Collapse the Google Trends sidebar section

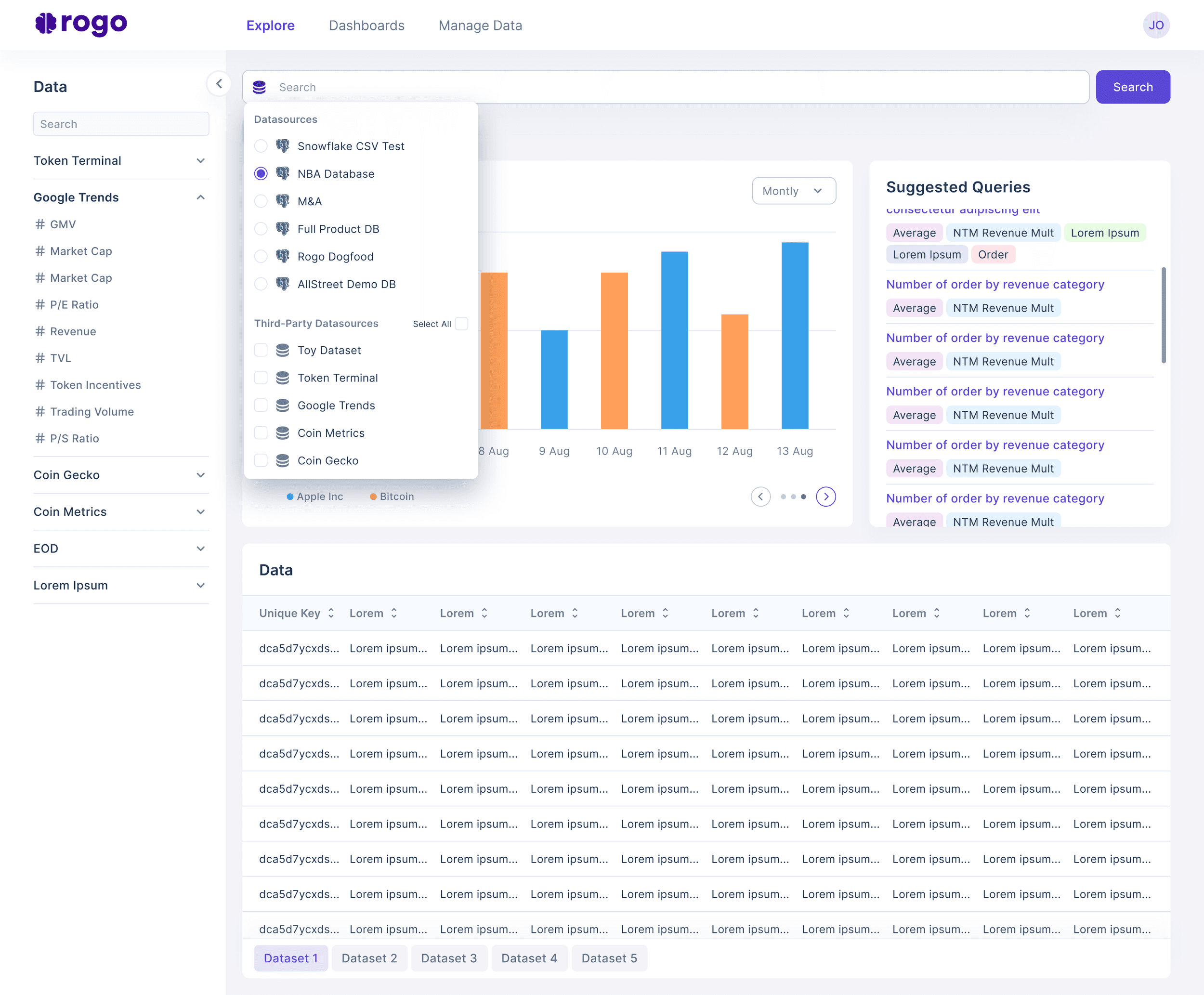[200, 197]
